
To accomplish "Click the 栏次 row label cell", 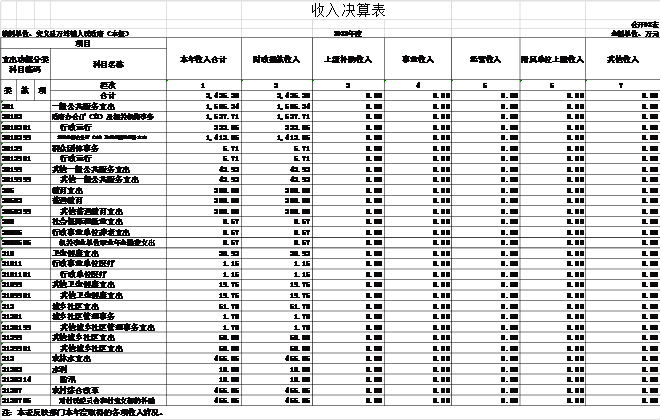I will (x=110, y=86).
